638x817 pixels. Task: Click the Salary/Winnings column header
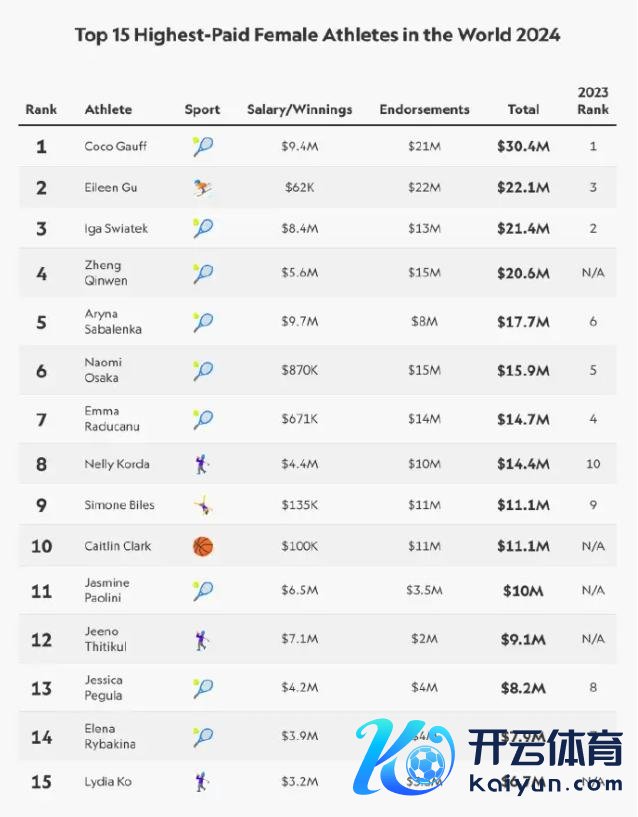[299, 109]
